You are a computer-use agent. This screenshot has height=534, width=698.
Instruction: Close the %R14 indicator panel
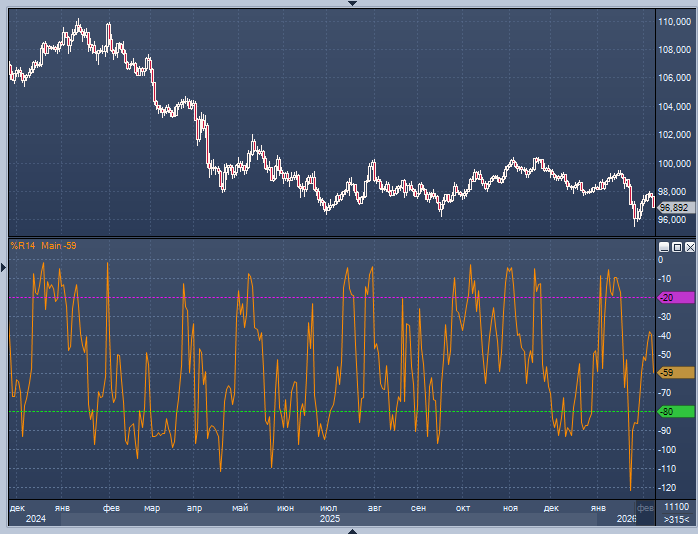click(689, 246)
